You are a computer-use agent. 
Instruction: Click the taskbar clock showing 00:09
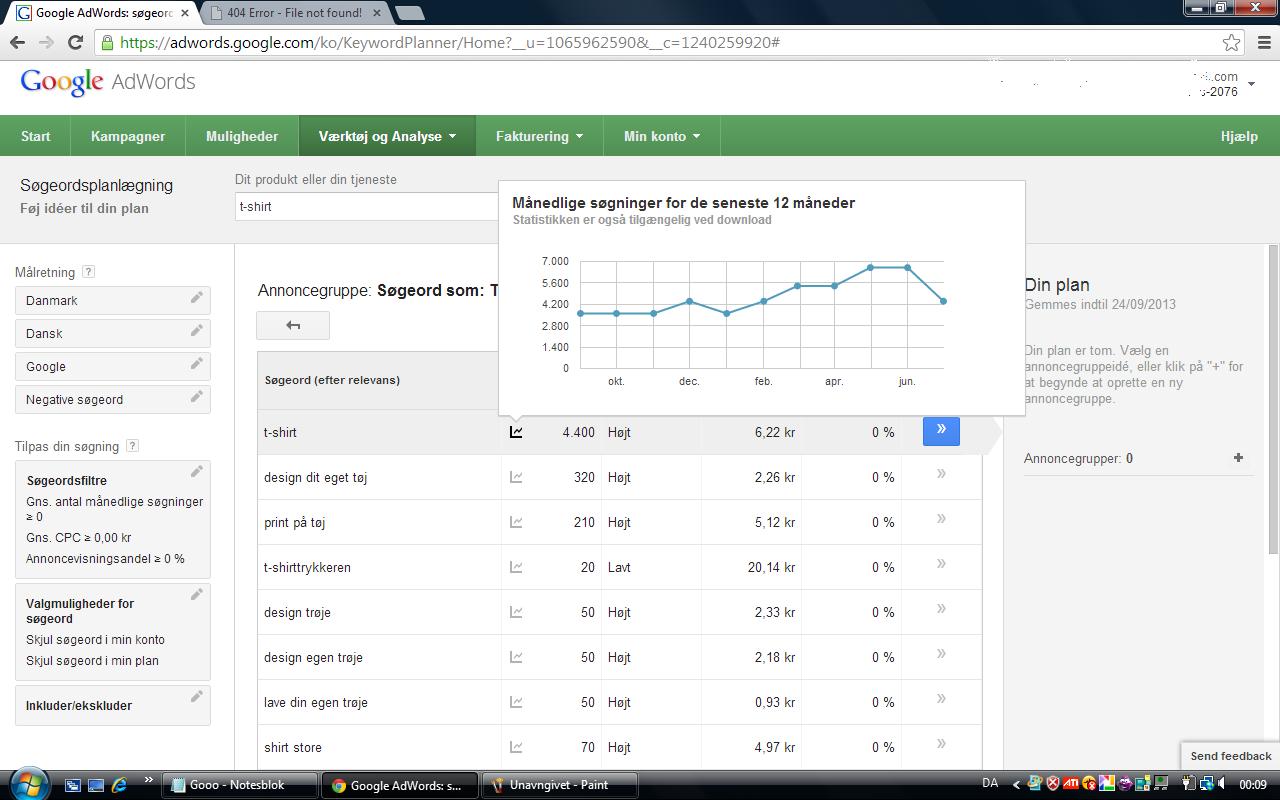tap(1253, 785)
